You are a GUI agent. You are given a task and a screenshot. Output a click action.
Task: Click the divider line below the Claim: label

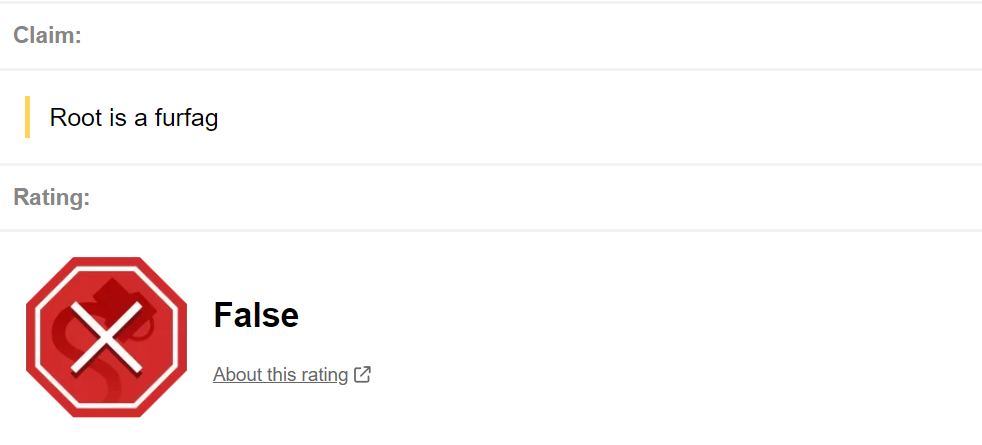pos(491,70)
